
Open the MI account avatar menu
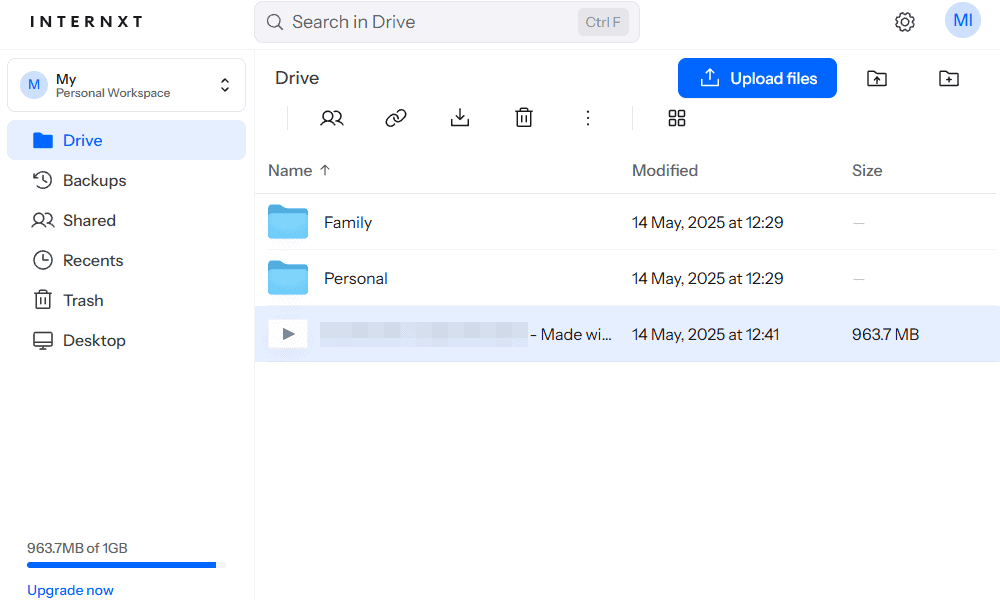point(962,20)
